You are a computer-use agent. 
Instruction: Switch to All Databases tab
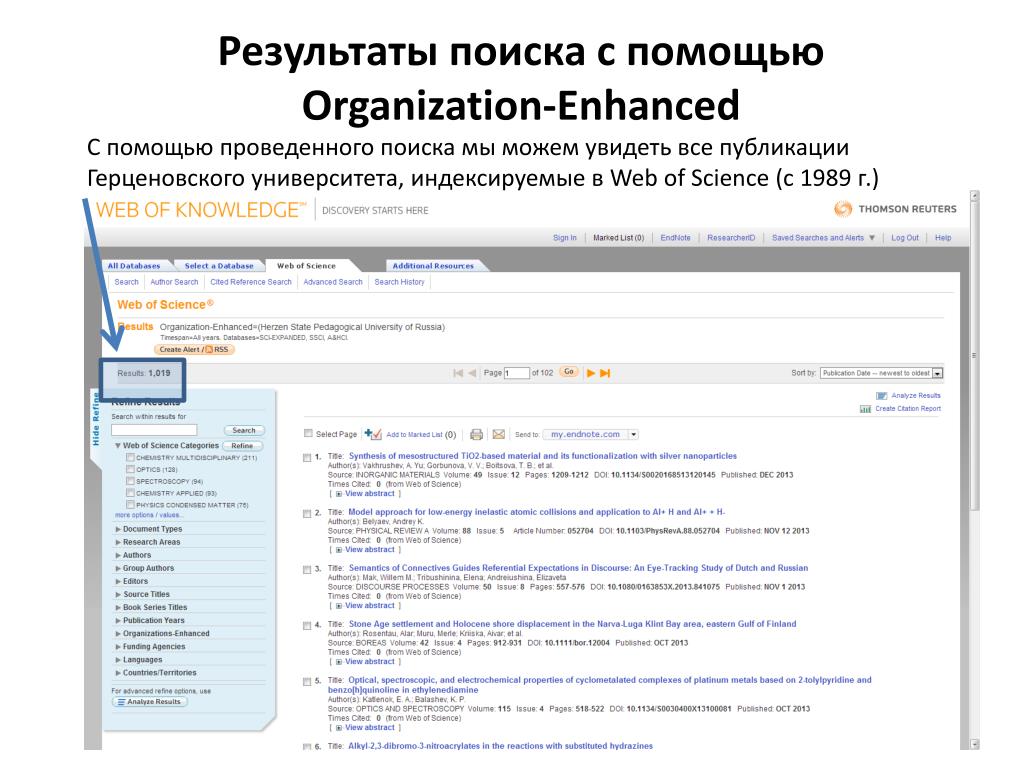134,266
